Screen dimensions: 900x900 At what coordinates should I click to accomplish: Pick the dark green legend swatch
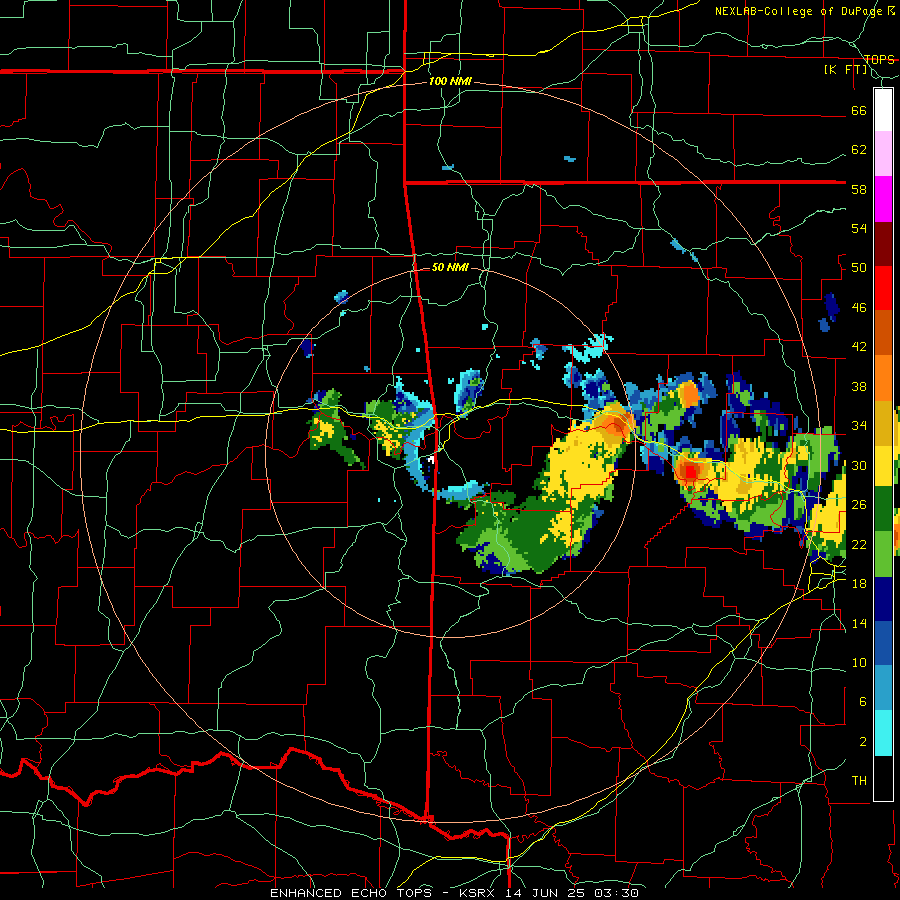883,509
